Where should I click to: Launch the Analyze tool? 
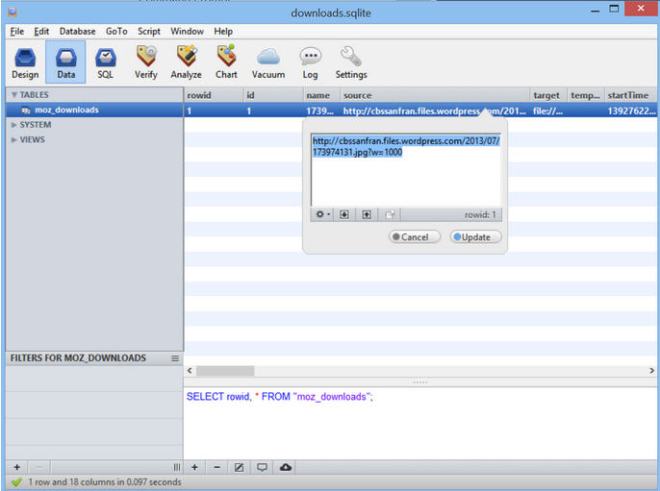[186, 63]
